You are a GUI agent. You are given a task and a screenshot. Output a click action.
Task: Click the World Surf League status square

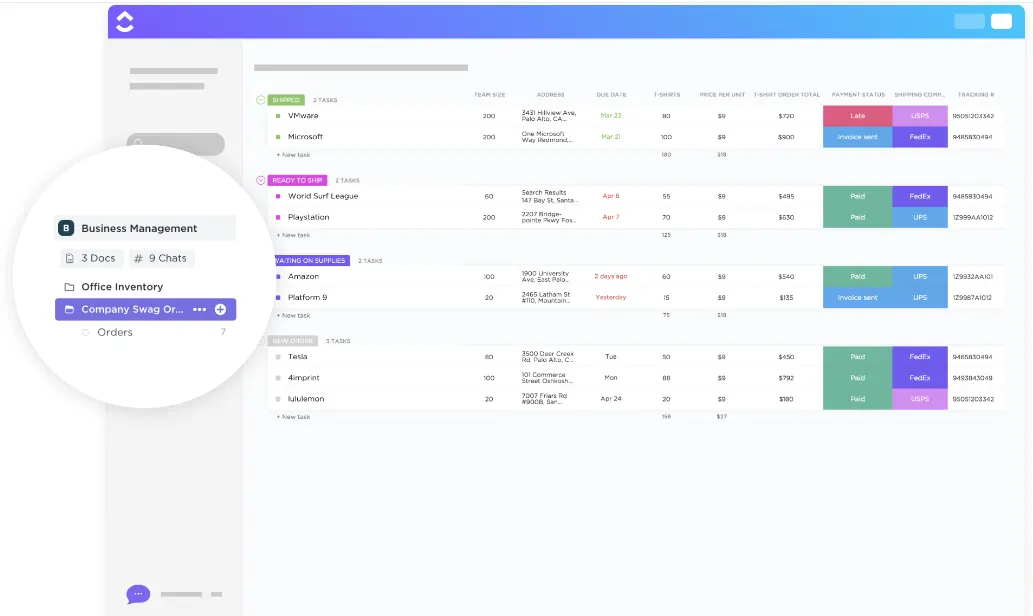(x=278, y=196)
